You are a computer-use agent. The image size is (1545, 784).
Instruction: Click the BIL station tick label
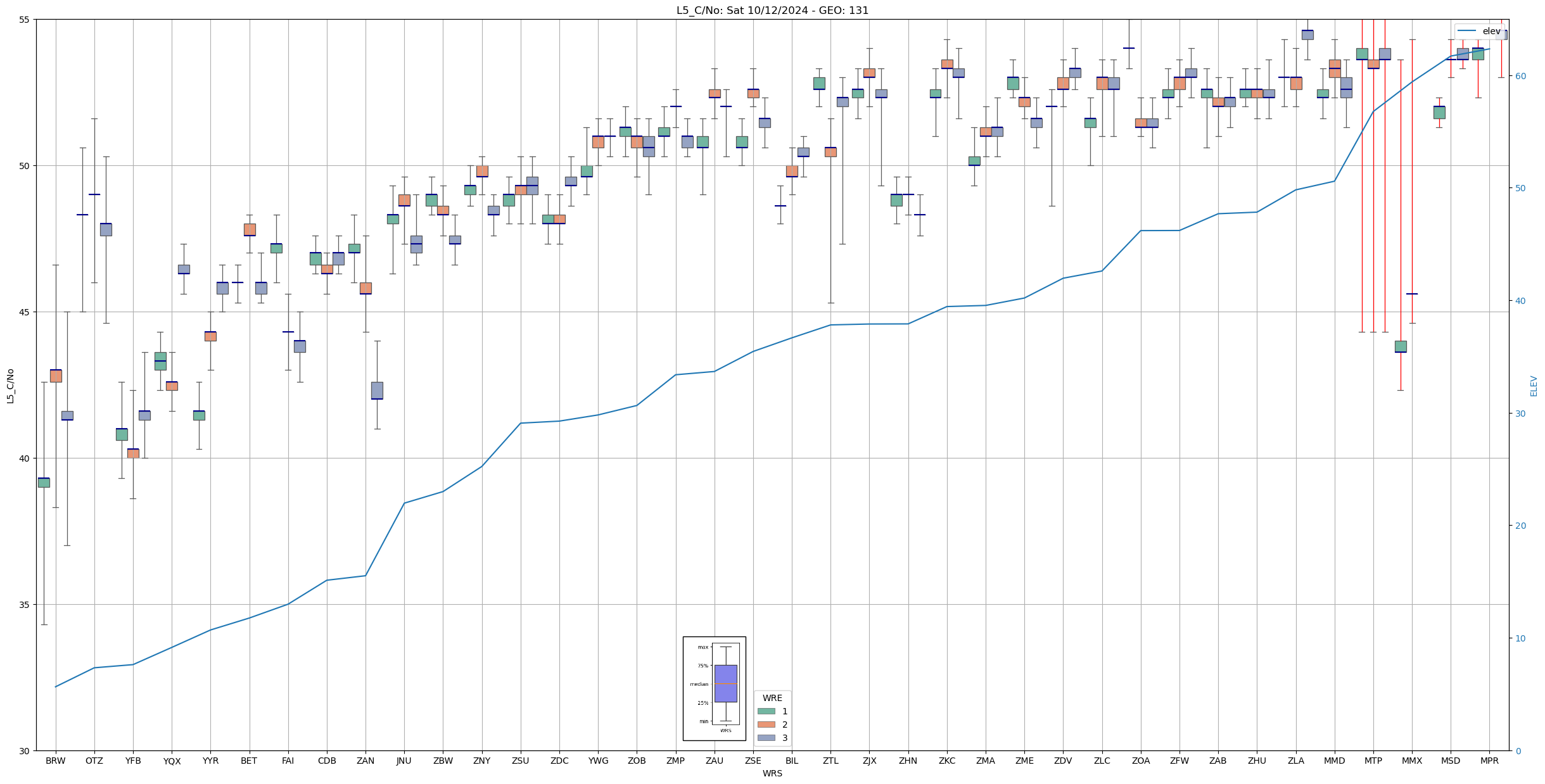pos(792,761)
